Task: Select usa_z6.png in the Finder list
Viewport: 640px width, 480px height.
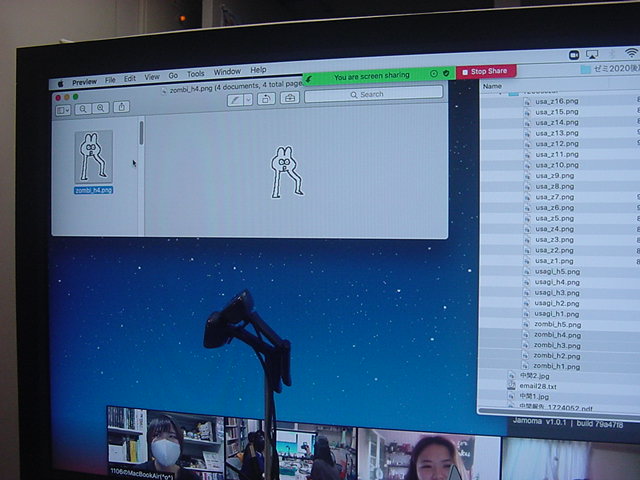Action: [x=555, y=207]
